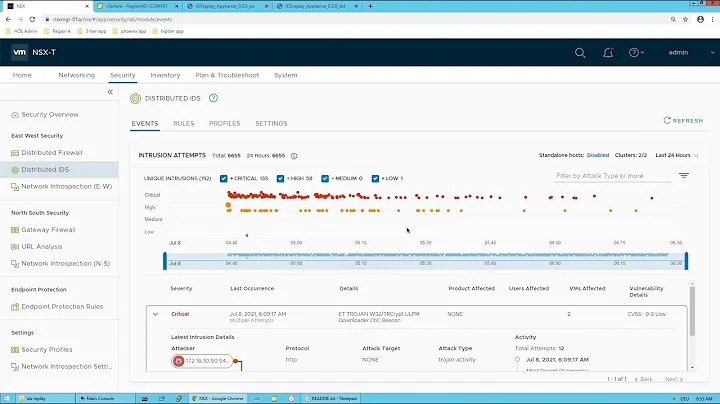720x404 pixels.
Task: Switch to vSphere RegionA01-COMP01 browser tab
Action: pyautogui.click(x=137, y=6)
